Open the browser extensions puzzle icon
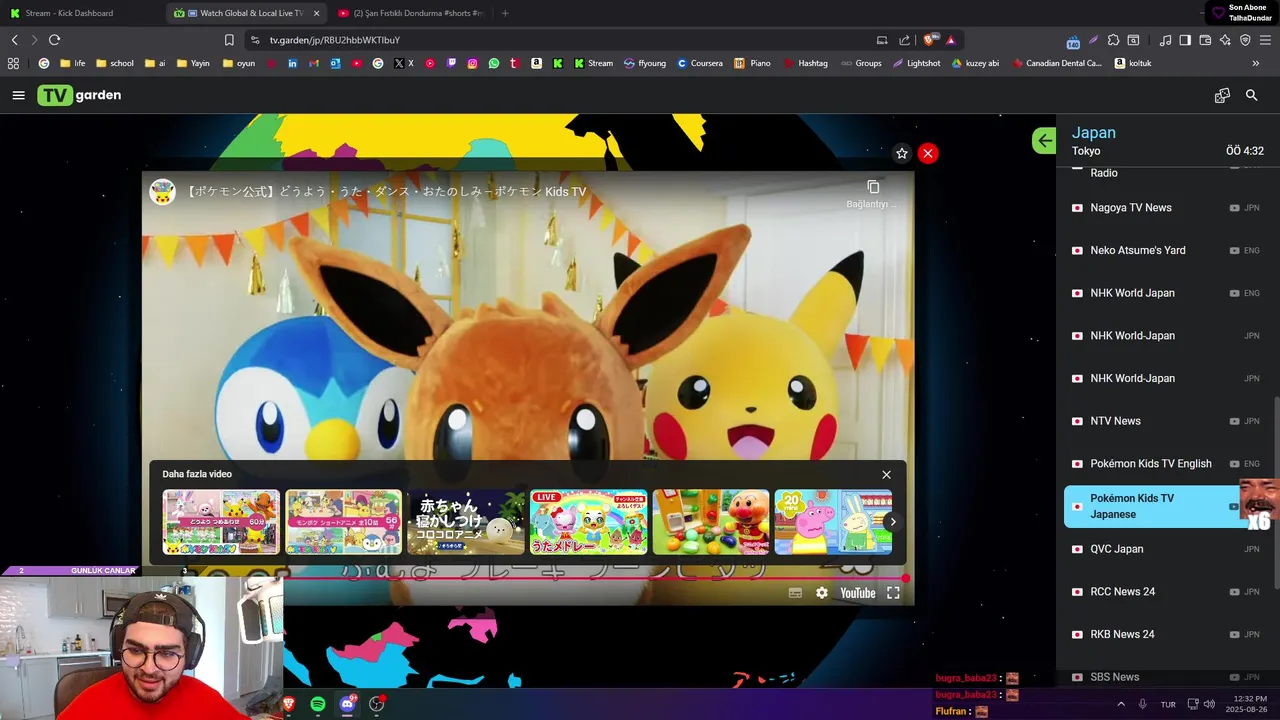The height and width of the screenshot is (720, 1280). (x=1113, y=40)
